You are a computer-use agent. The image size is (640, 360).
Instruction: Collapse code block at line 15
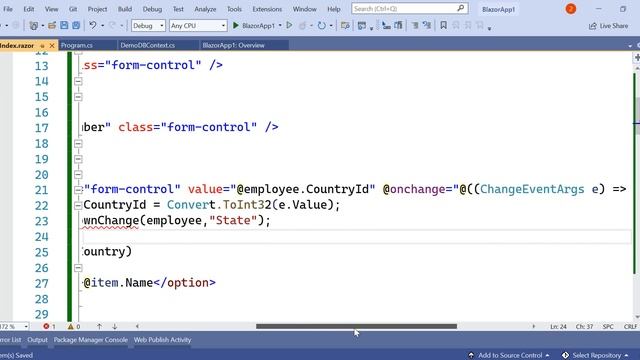click(78, 97)
